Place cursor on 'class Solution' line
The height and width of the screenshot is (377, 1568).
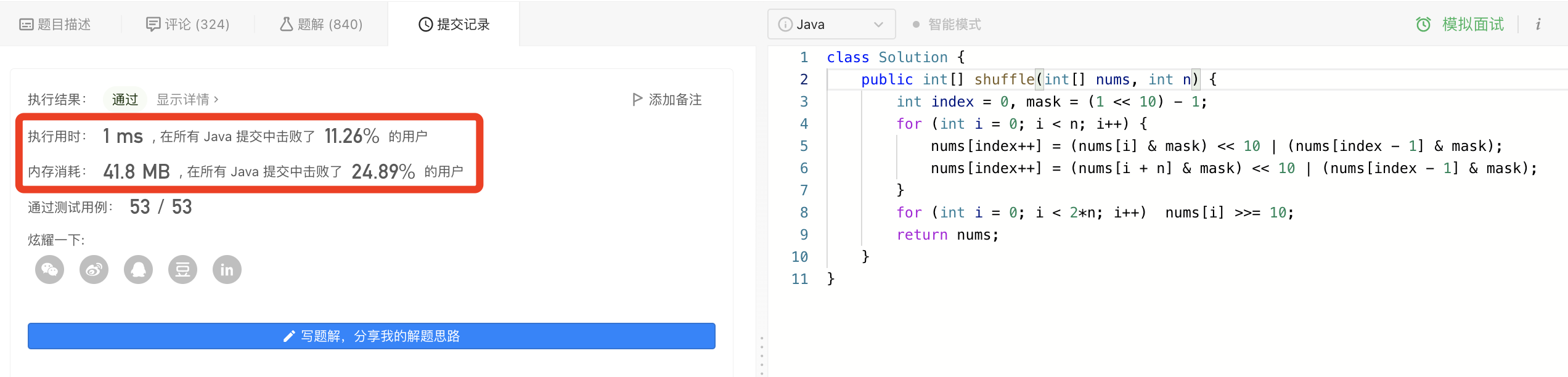(896, 57)
